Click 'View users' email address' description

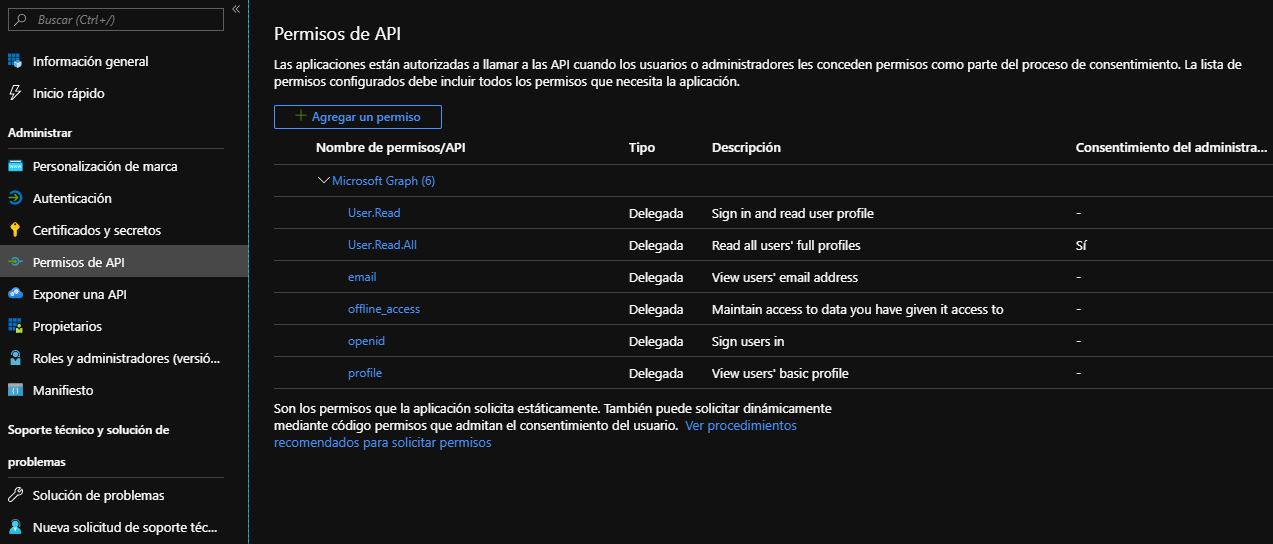[x=785, y=277]
